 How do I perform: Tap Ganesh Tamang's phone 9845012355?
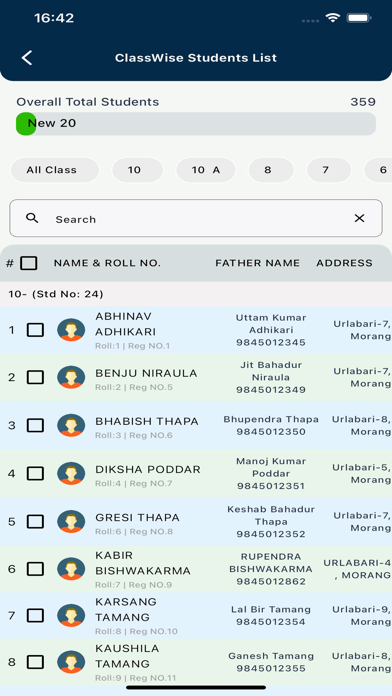tap(271, 668)
